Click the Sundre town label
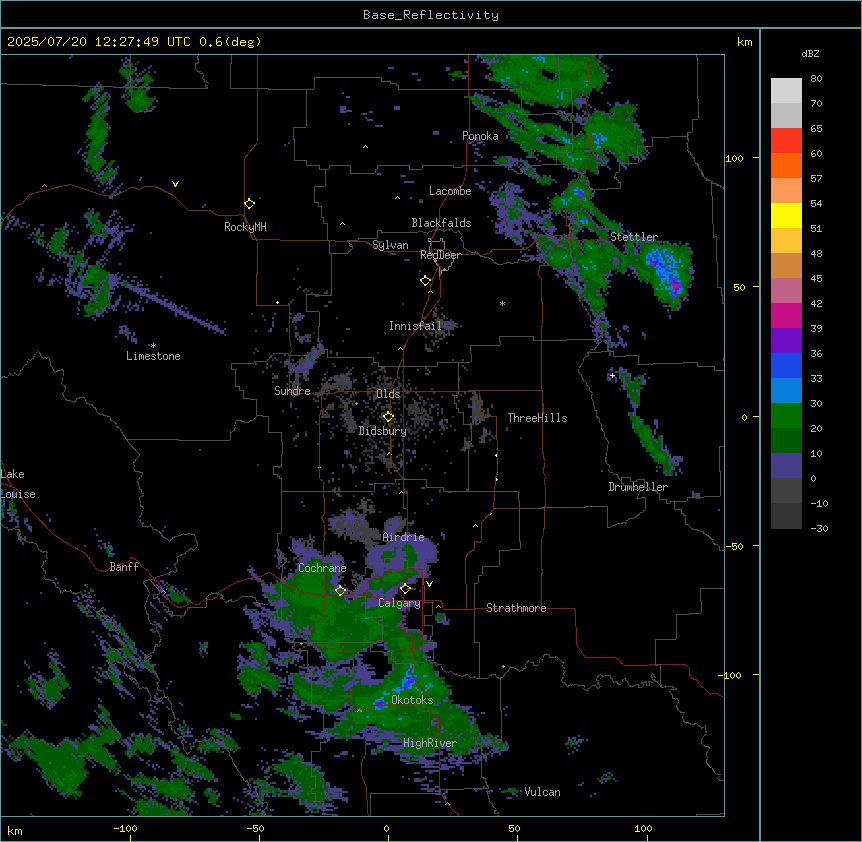Viewport: 862px width, 842px height. [x=292, y=391]
